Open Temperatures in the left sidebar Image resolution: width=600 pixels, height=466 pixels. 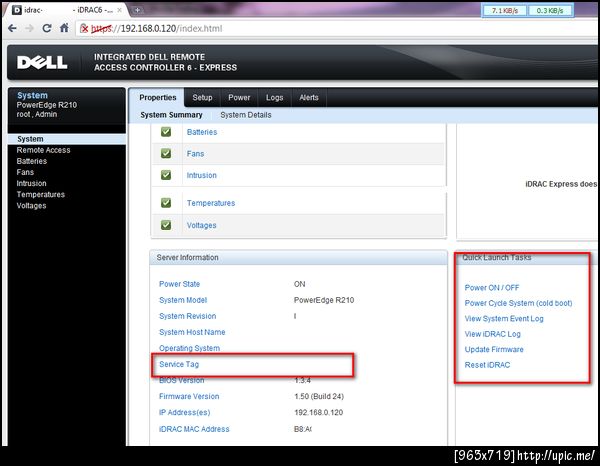[41, 194]
